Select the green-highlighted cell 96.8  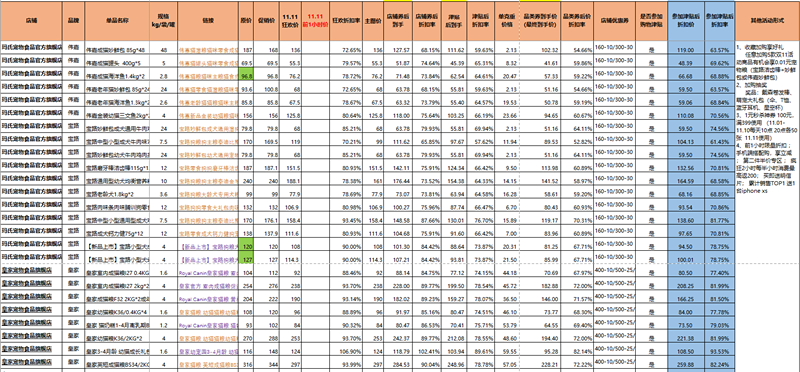(246, 76)
